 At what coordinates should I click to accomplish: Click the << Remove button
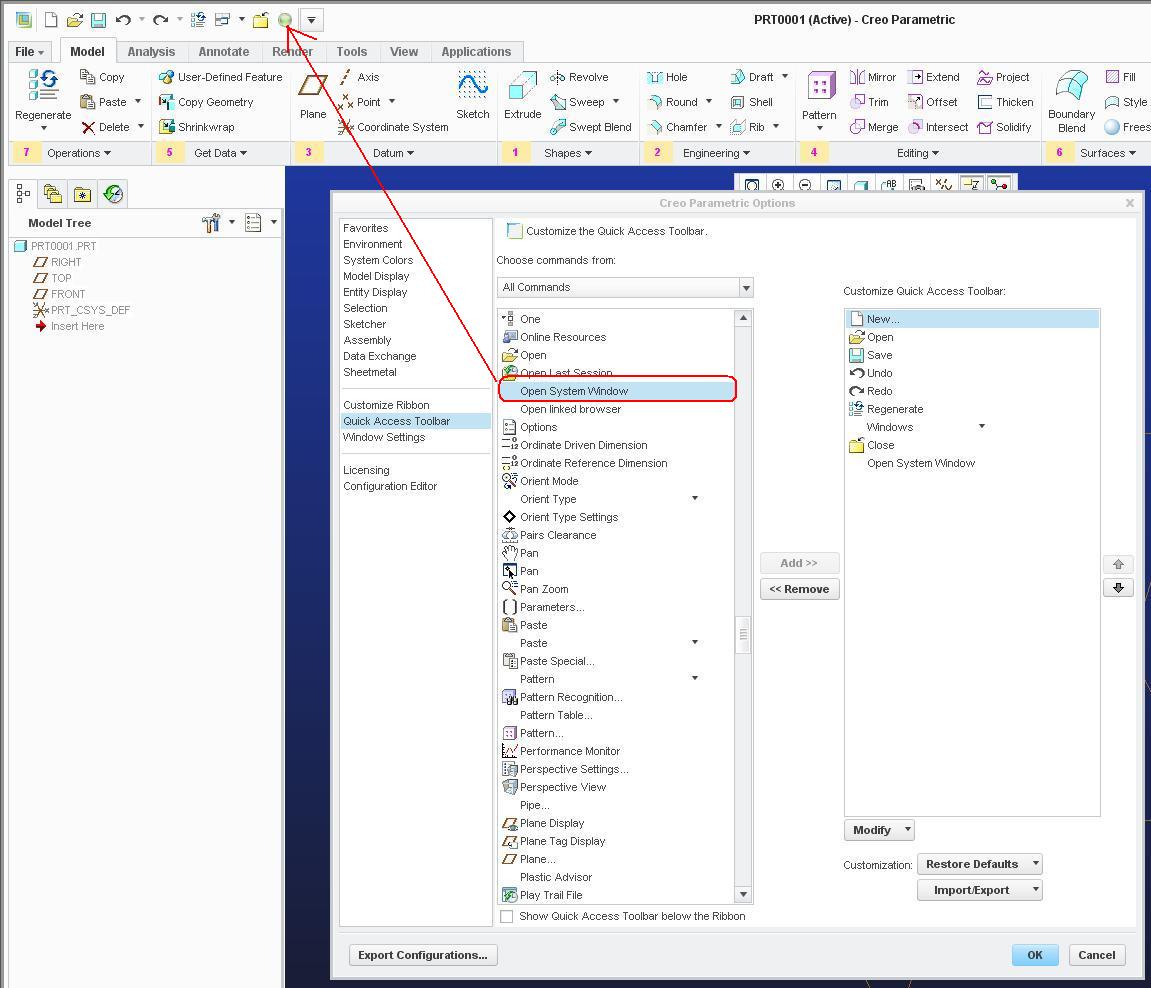799,589
